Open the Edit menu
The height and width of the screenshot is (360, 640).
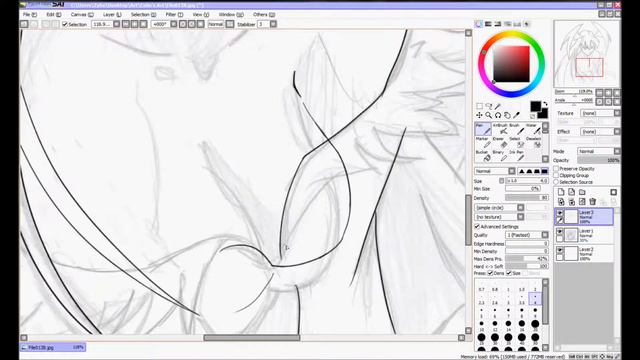(53, 14)
